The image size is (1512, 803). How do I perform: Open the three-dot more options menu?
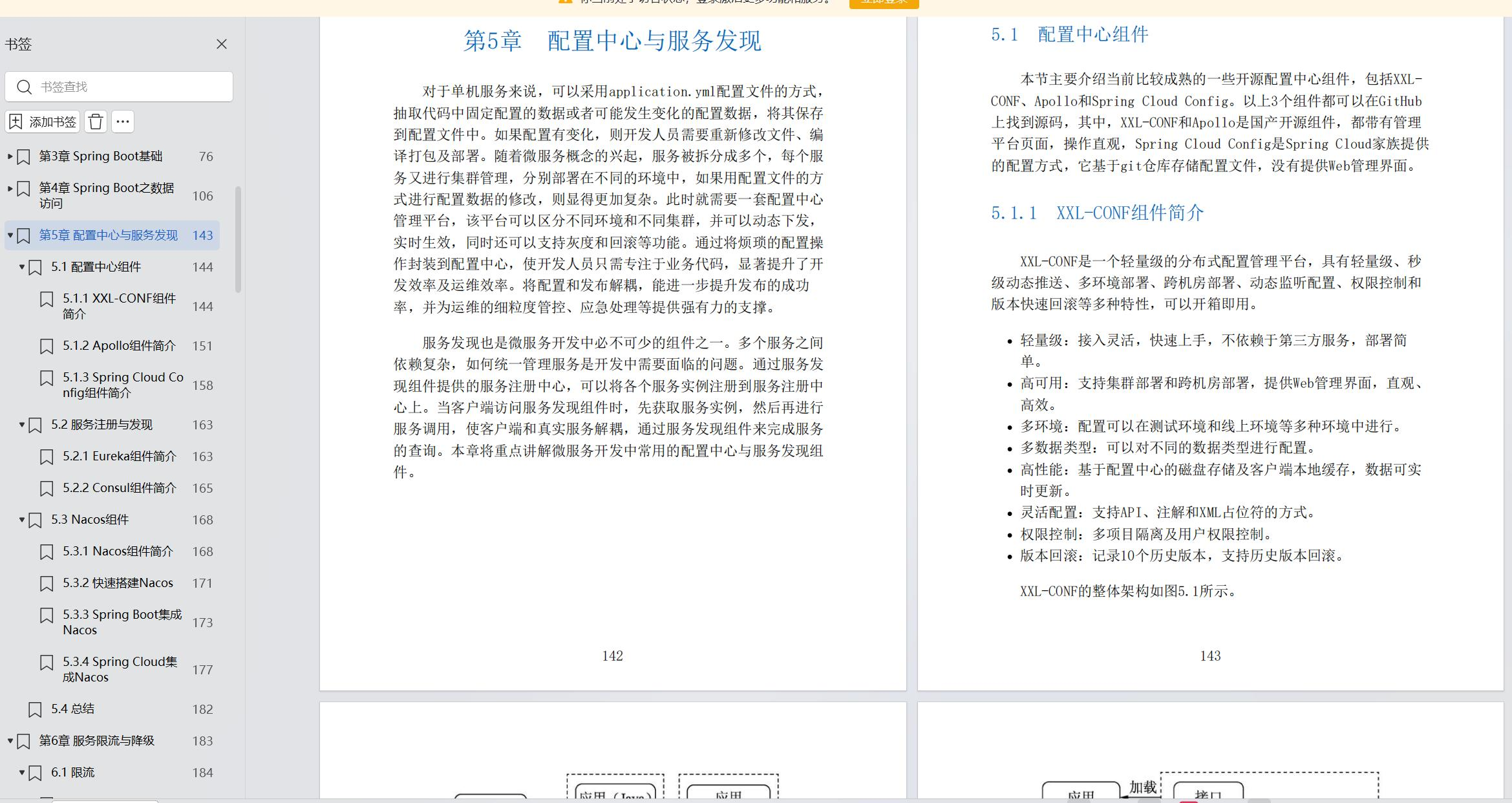(123, 122)
